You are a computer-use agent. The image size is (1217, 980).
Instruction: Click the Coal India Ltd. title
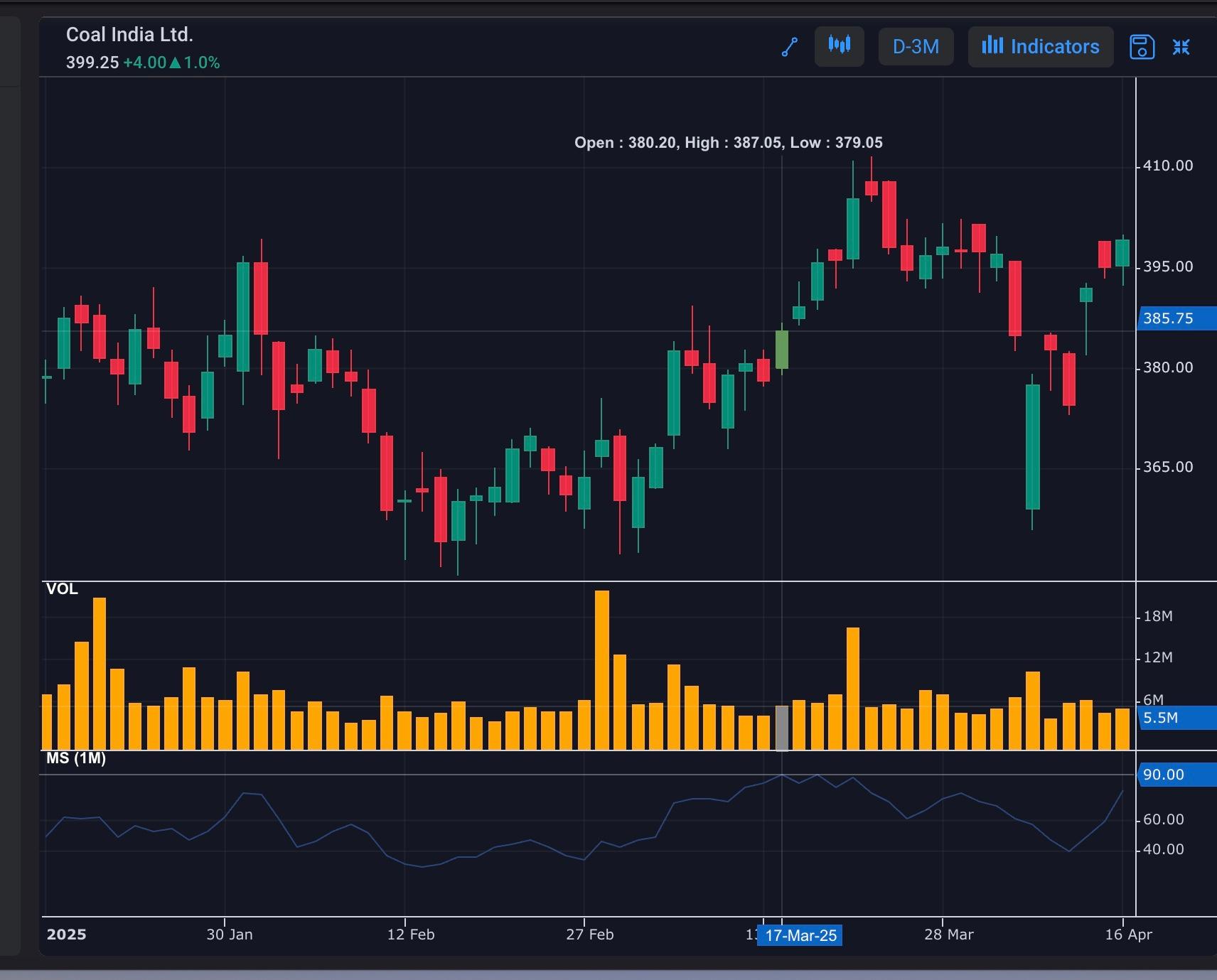point(129,34)
